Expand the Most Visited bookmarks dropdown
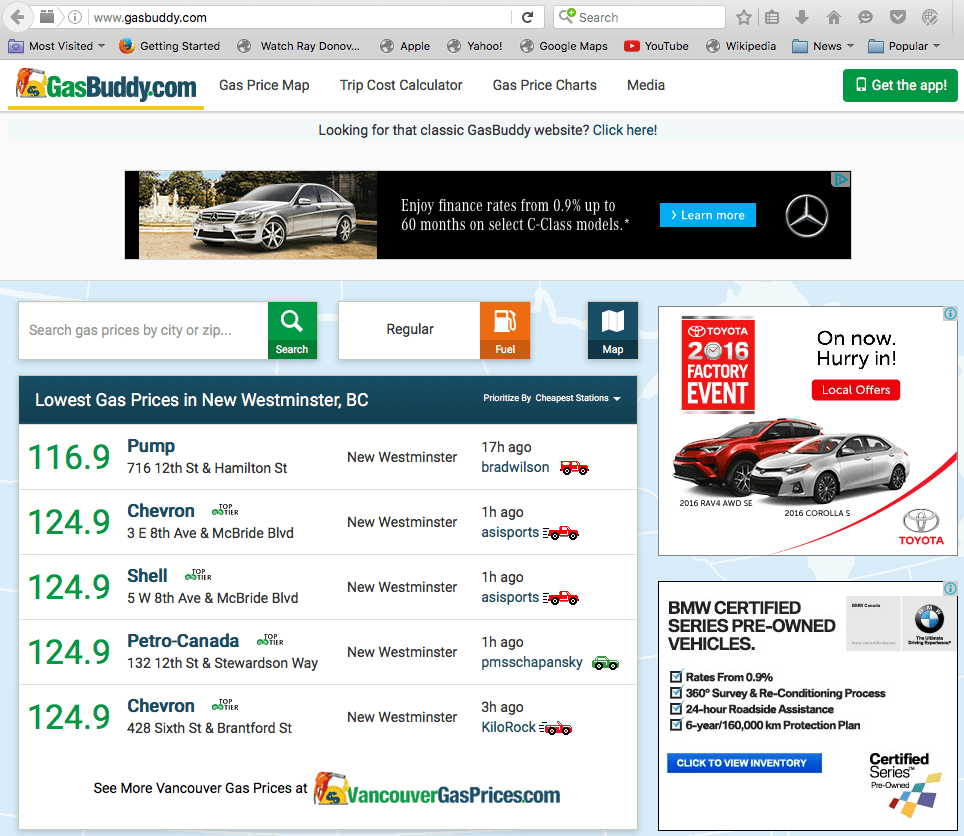 (57, 46)
